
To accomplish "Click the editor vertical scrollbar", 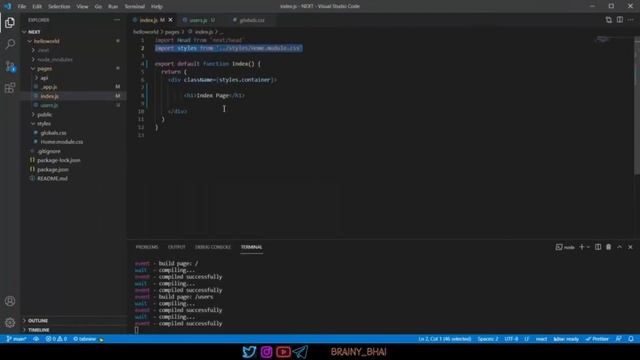I will (637, 106).
